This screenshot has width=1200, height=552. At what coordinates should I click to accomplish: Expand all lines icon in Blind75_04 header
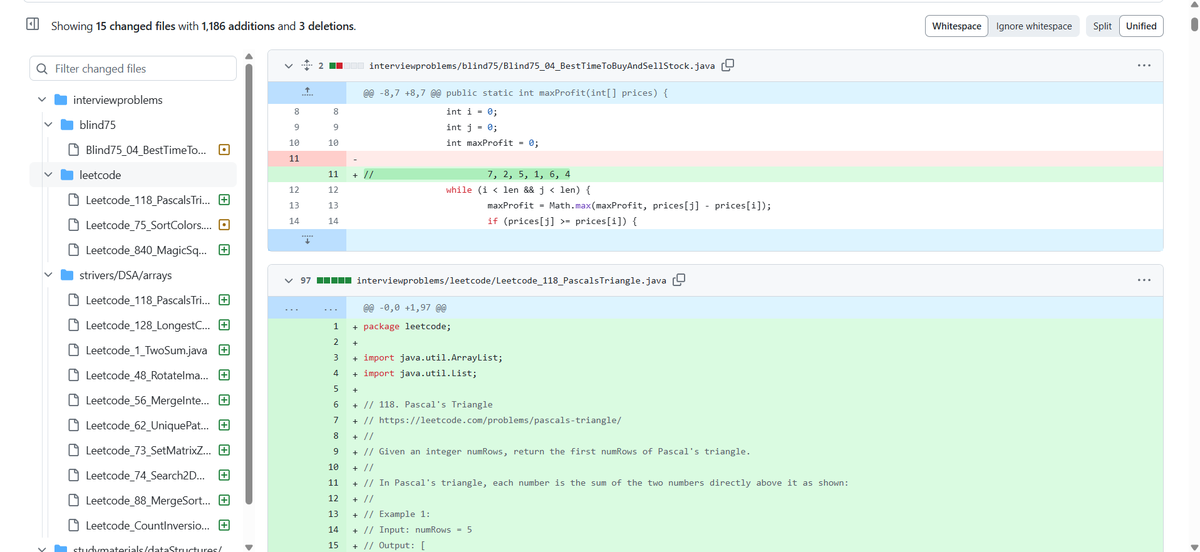[x=307, y=66]
